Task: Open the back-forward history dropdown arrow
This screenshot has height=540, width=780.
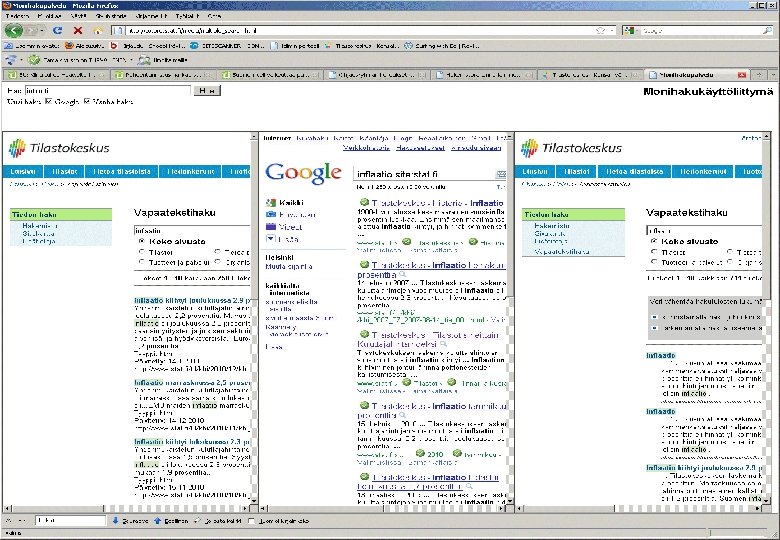Action: pyautogui.click(x=43, y=31)
